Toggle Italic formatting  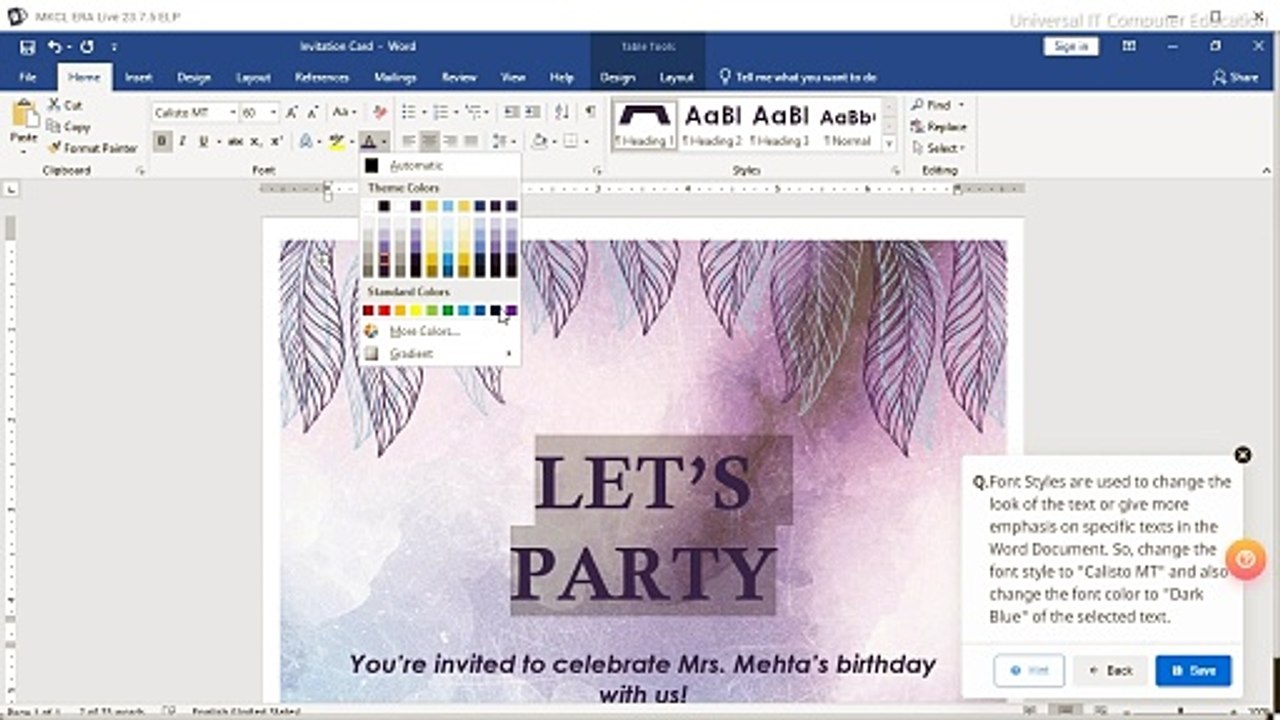tap(183, 142)
